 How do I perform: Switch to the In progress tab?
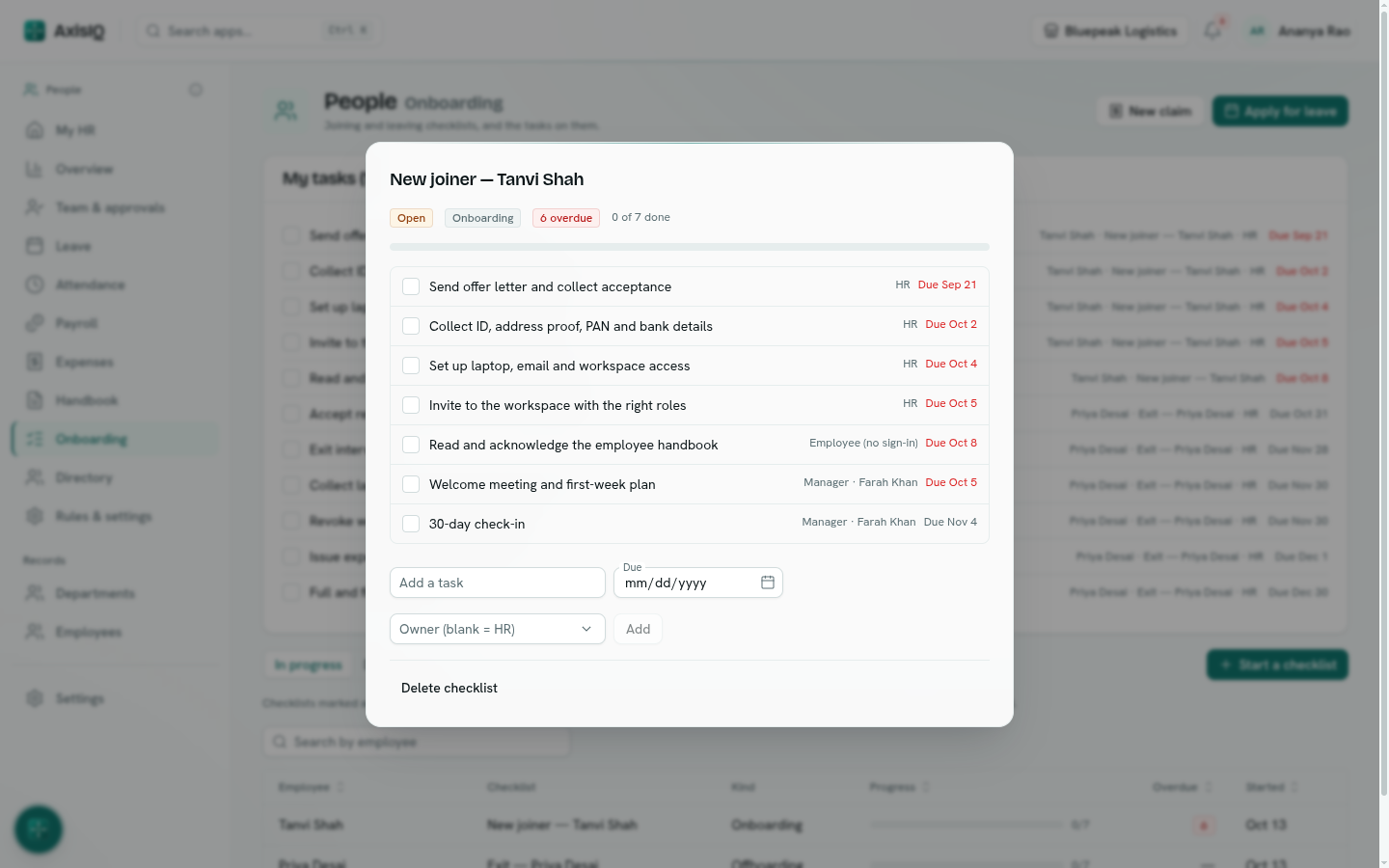(308, 665)
